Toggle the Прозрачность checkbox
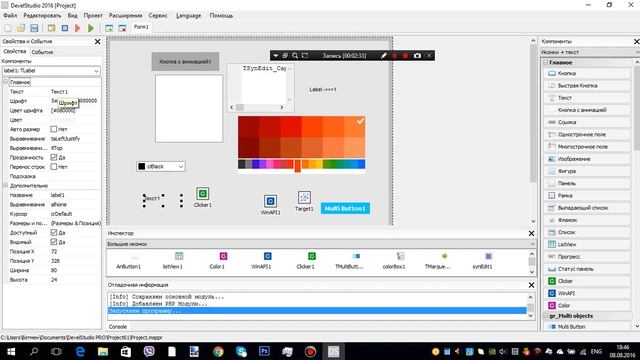The width and height of the screenshot is (640, 360). coord(53,157)
